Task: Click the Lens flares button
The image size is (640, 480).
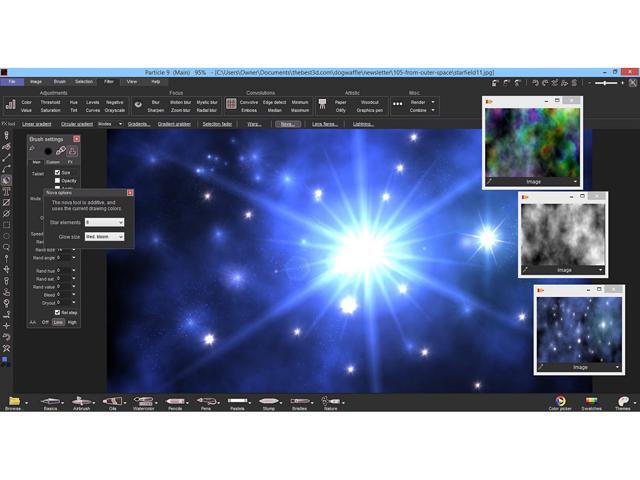Action: pos(323,124)
